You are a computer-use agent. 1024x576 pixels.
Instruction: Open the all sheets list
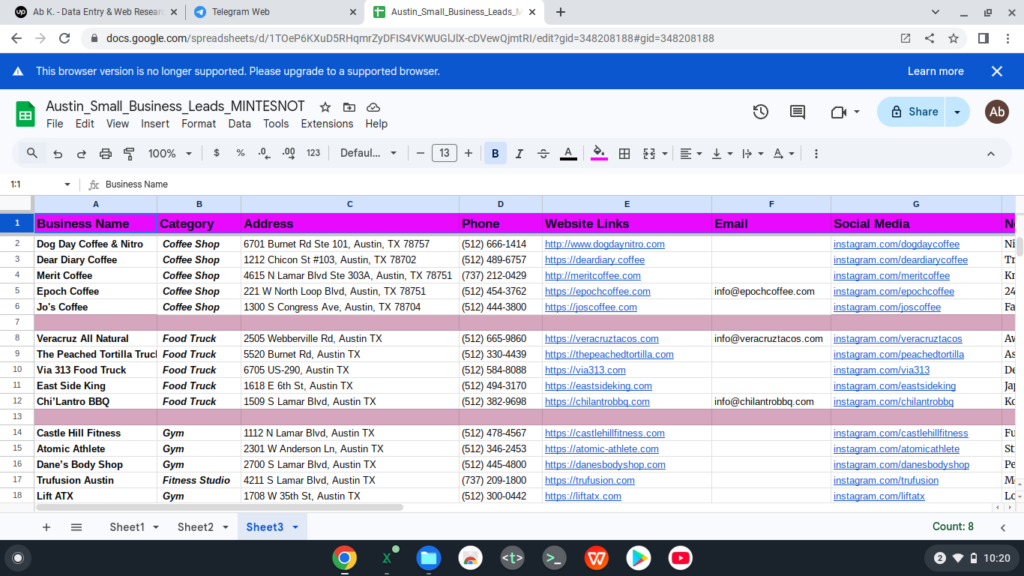point(76,527)
